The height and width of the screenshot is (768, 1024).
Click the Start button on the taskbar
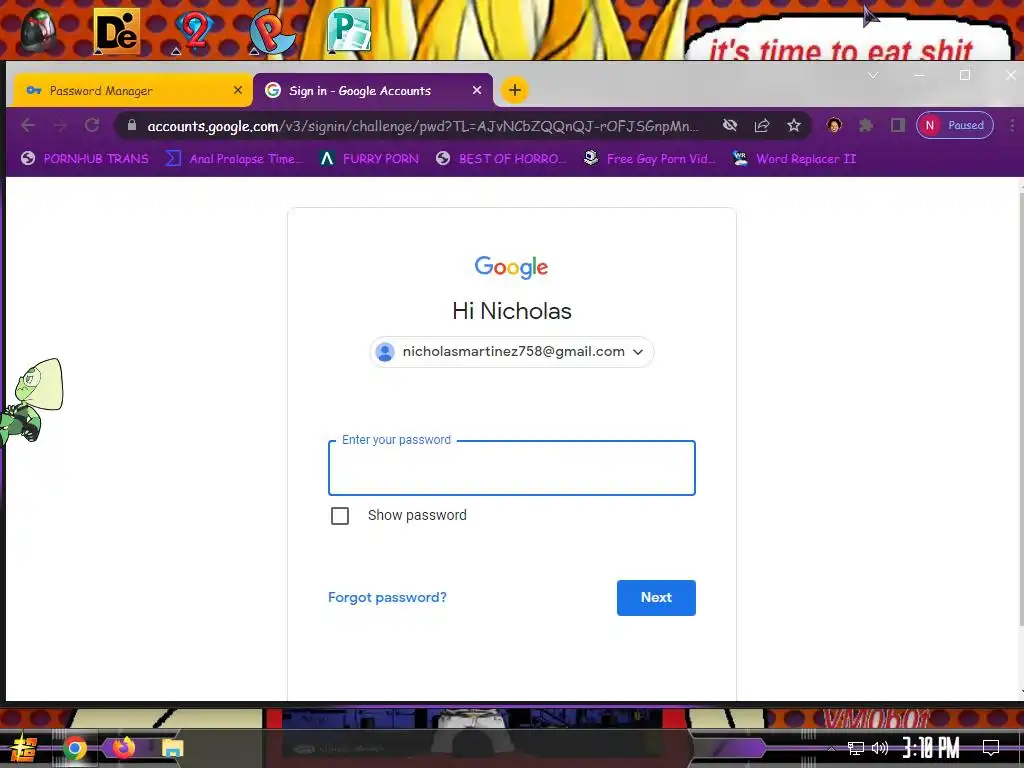pos(24,748)
